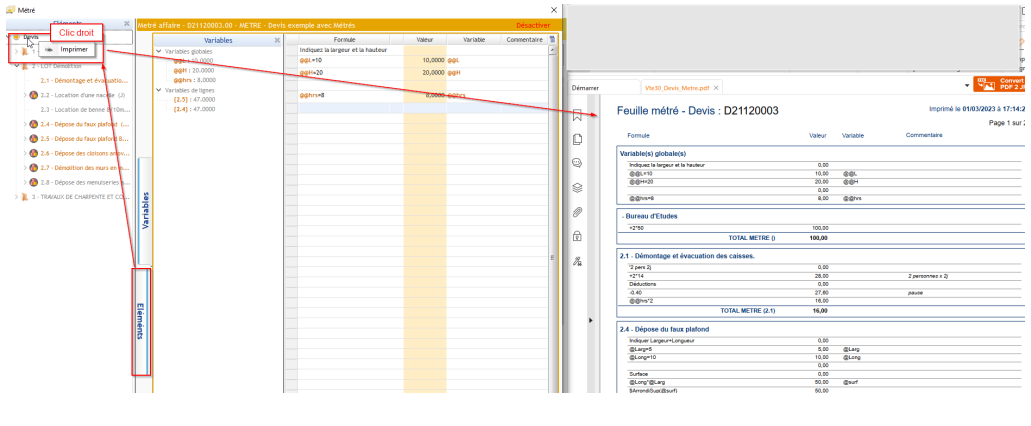Open the Bookmarks panel in PDF sidebar
Viewport: 1031px width, 426px height.
coord(577,114)
